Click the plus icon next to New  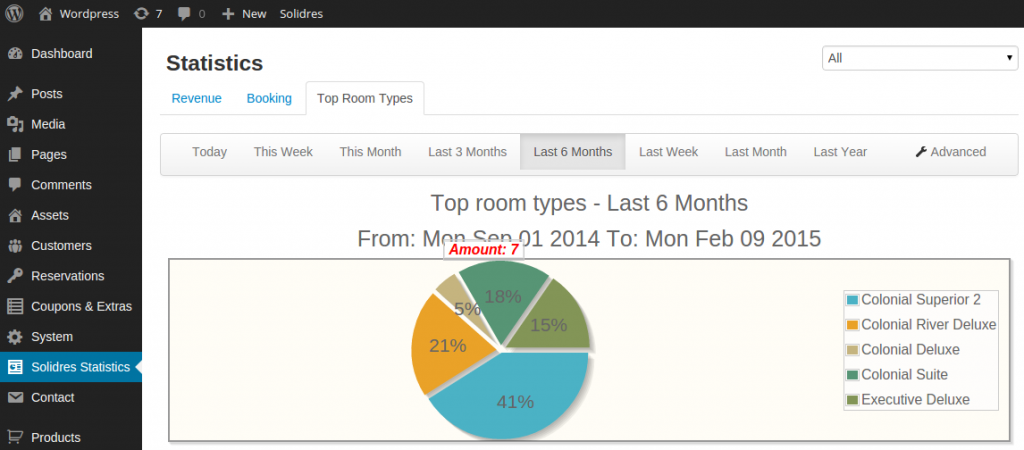[228, 14]
